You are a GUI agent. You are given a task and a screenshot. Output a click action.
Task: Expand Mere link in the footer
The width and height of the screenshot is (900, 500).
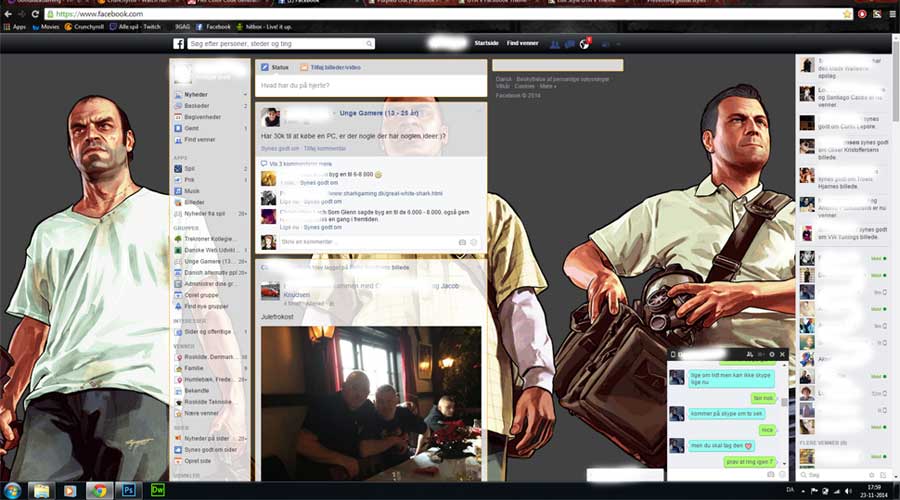547,86
